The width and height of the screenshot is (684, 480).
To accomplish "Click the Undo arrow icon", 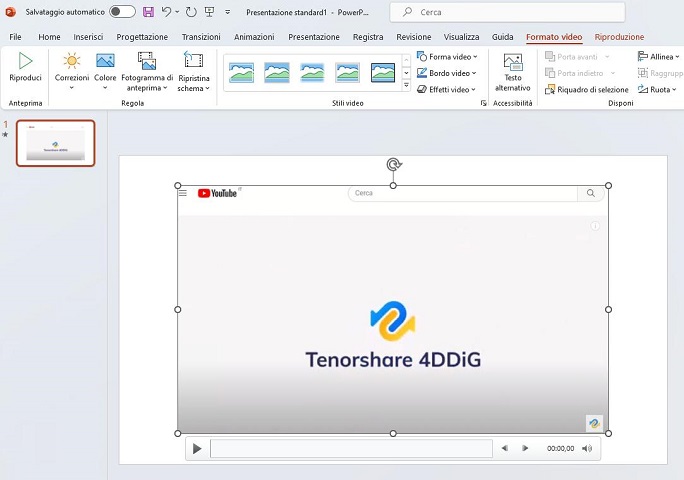I will tap(166, 12).
